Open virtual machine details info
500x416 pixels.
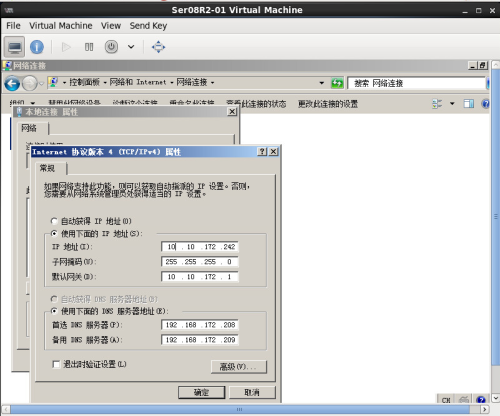coord(37,47)
